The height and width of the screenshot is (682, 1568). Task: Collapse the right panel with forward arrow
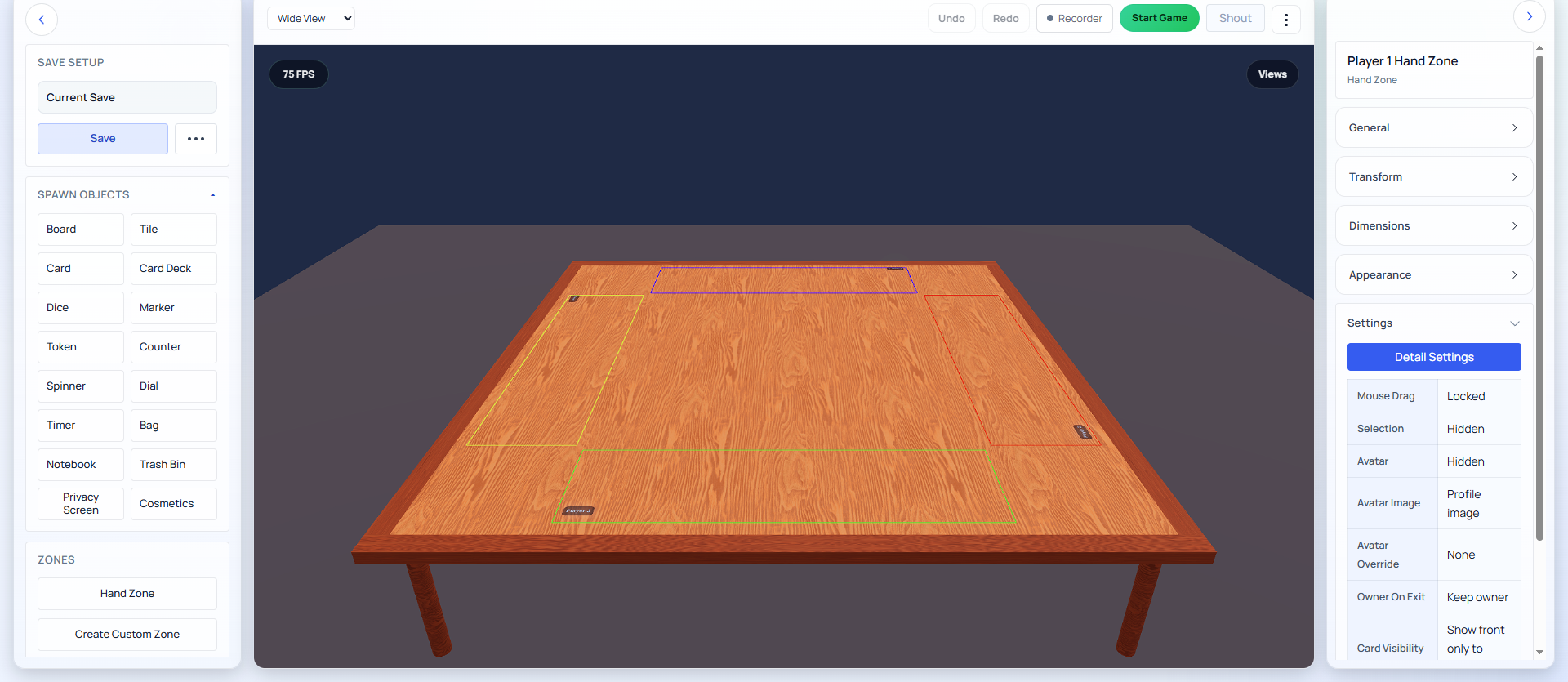[1529, 16]
